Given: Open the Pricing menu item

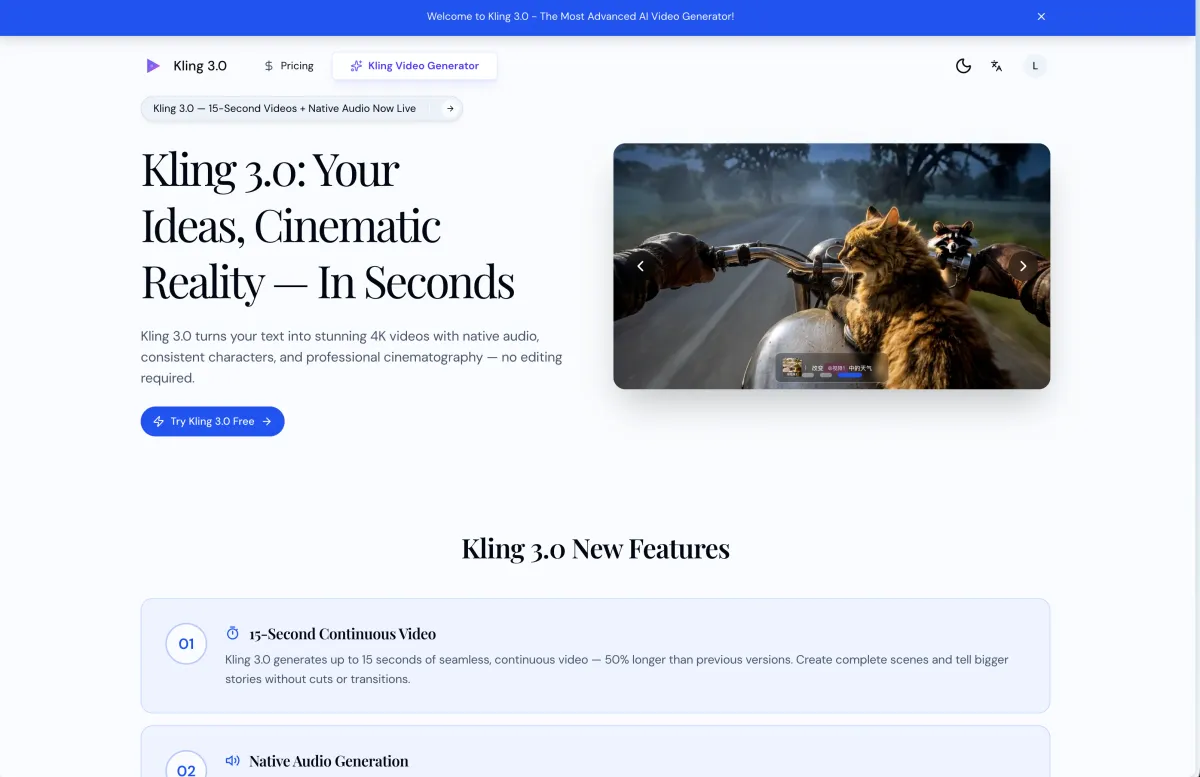Looking at the screenshot, I should coord(288,66).
